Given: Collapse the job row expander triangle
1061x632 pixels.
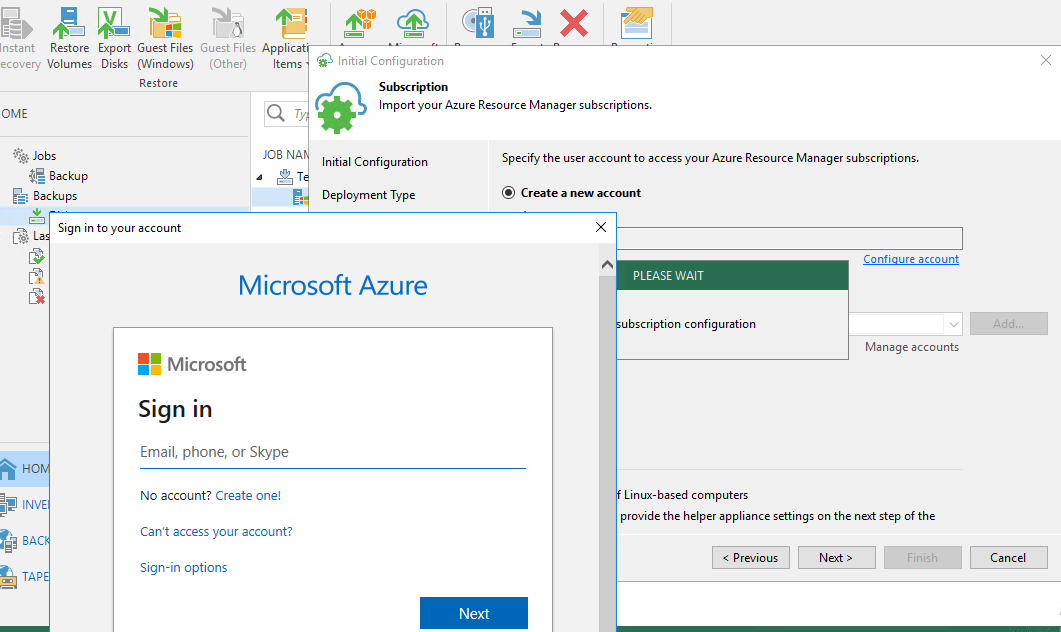Looking at the screenshot, I should point(260,177).
